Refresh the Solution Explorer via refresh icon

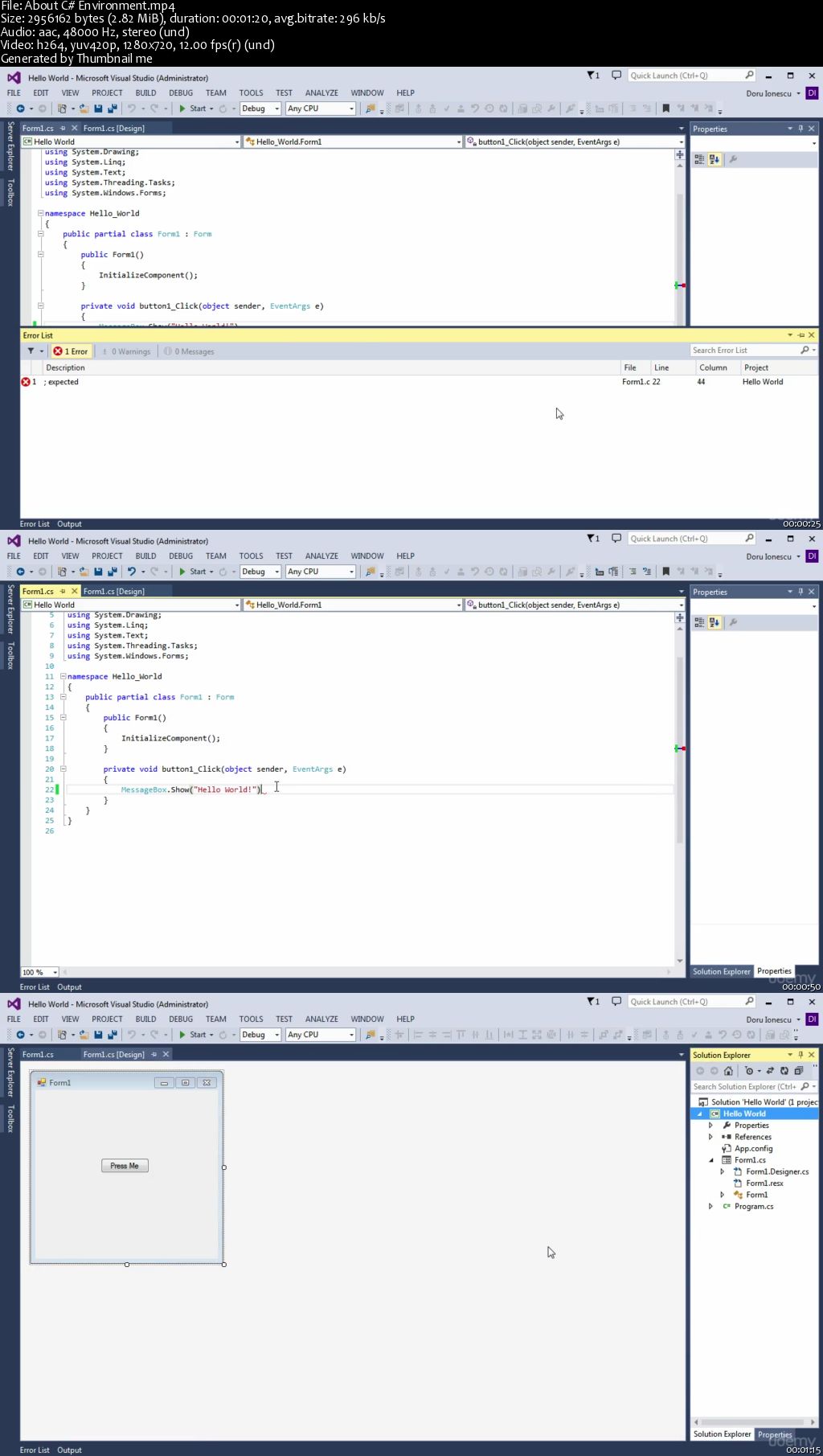tap(784, 1071)
